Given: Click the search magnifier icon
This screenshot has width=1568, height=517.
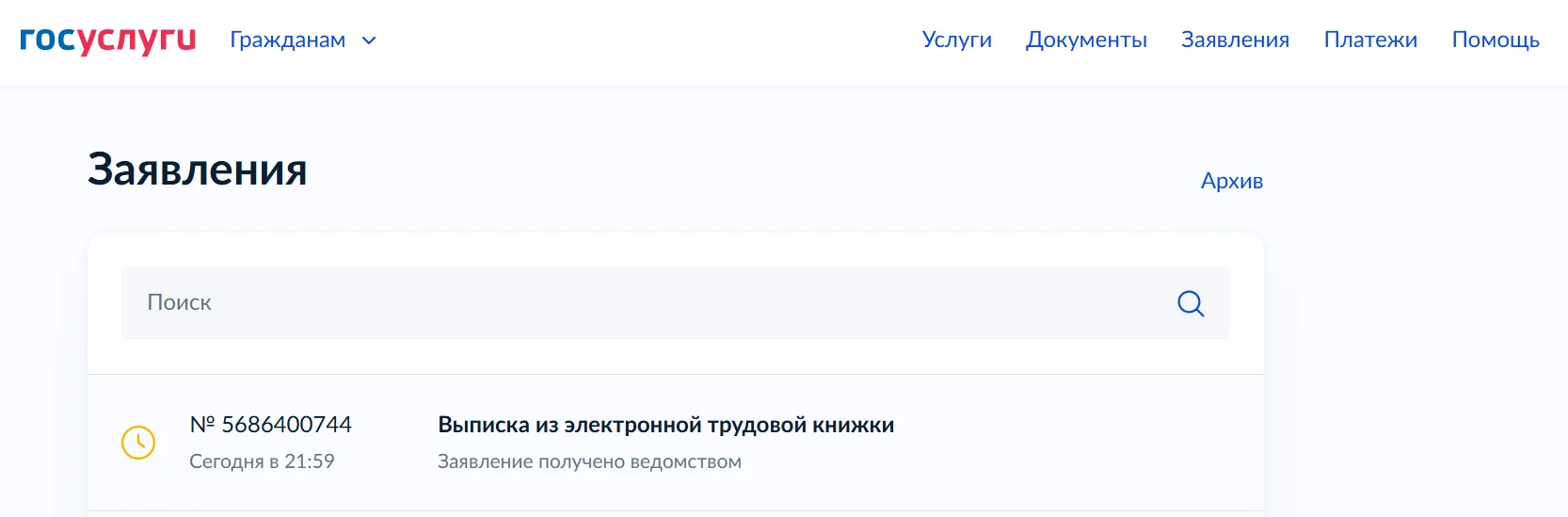Looking at the screenshot, I should click(x=1191, y=303).
